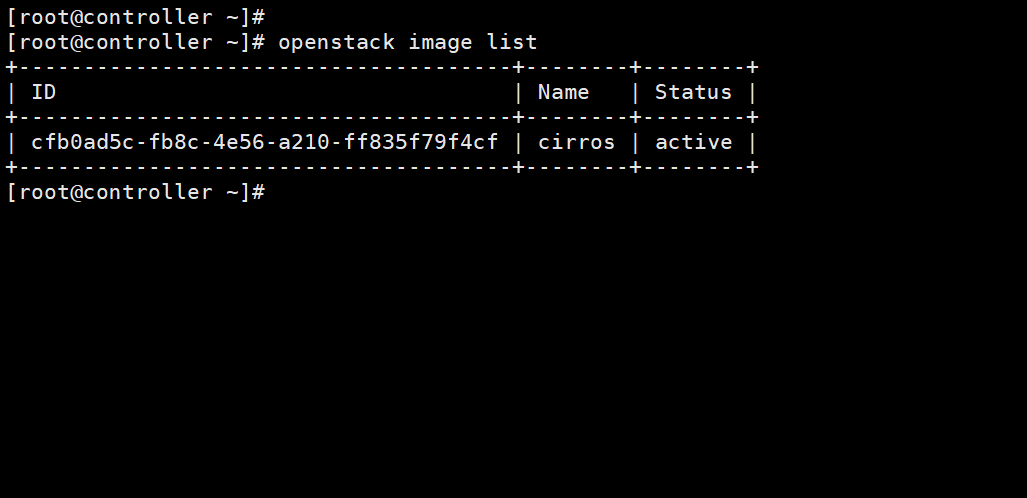The image size is (1027, 498).
Task: Click the word list in command
Action: tap(512, 43)
